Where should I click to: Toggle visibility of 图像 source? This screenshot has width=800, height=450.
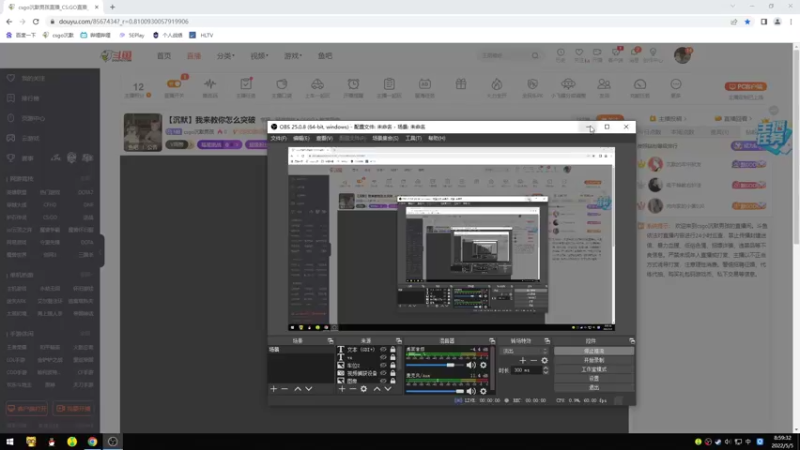point(383,381)
